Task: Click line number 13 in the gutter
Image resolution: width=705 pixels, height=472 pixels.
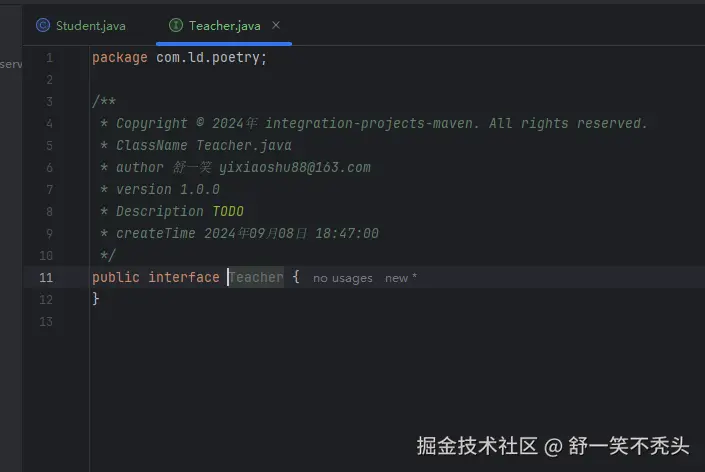Action: tap(46, 321)
